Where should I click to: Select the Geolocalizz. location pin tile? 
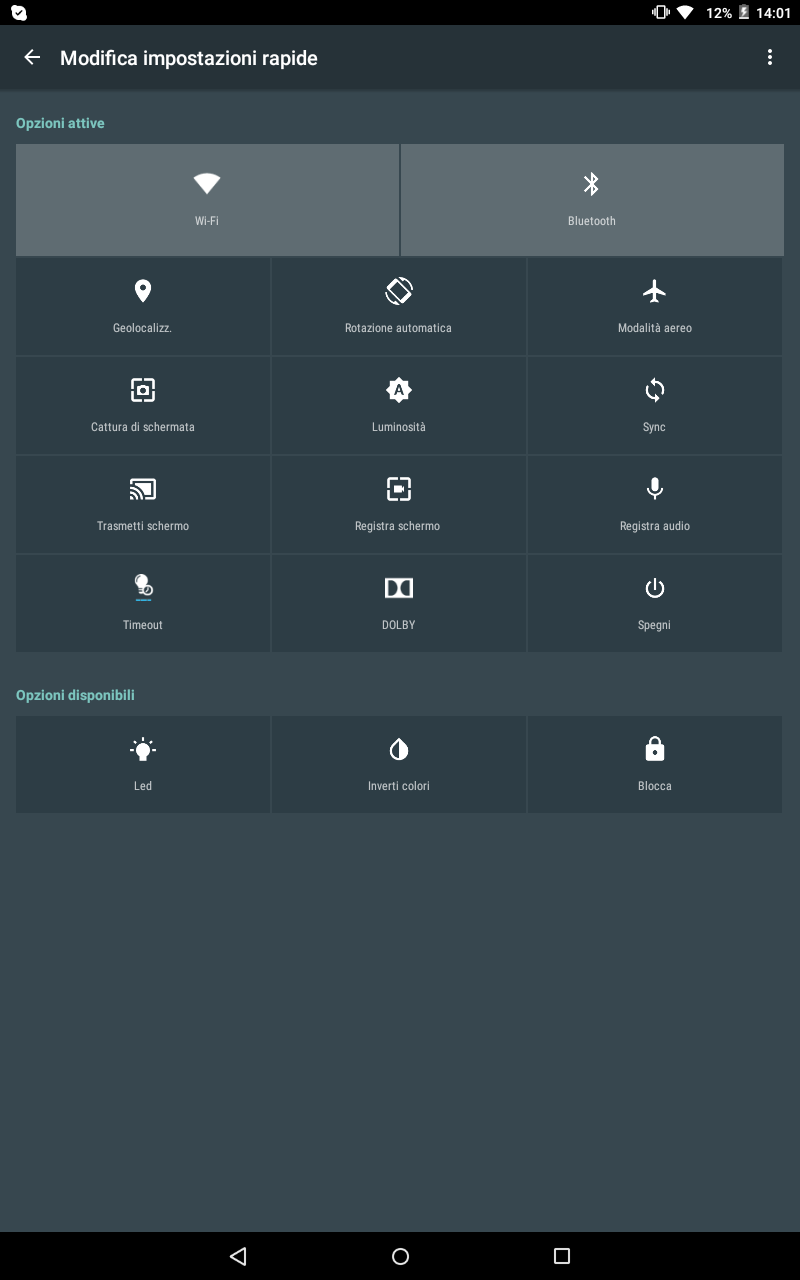click(143, 306)
